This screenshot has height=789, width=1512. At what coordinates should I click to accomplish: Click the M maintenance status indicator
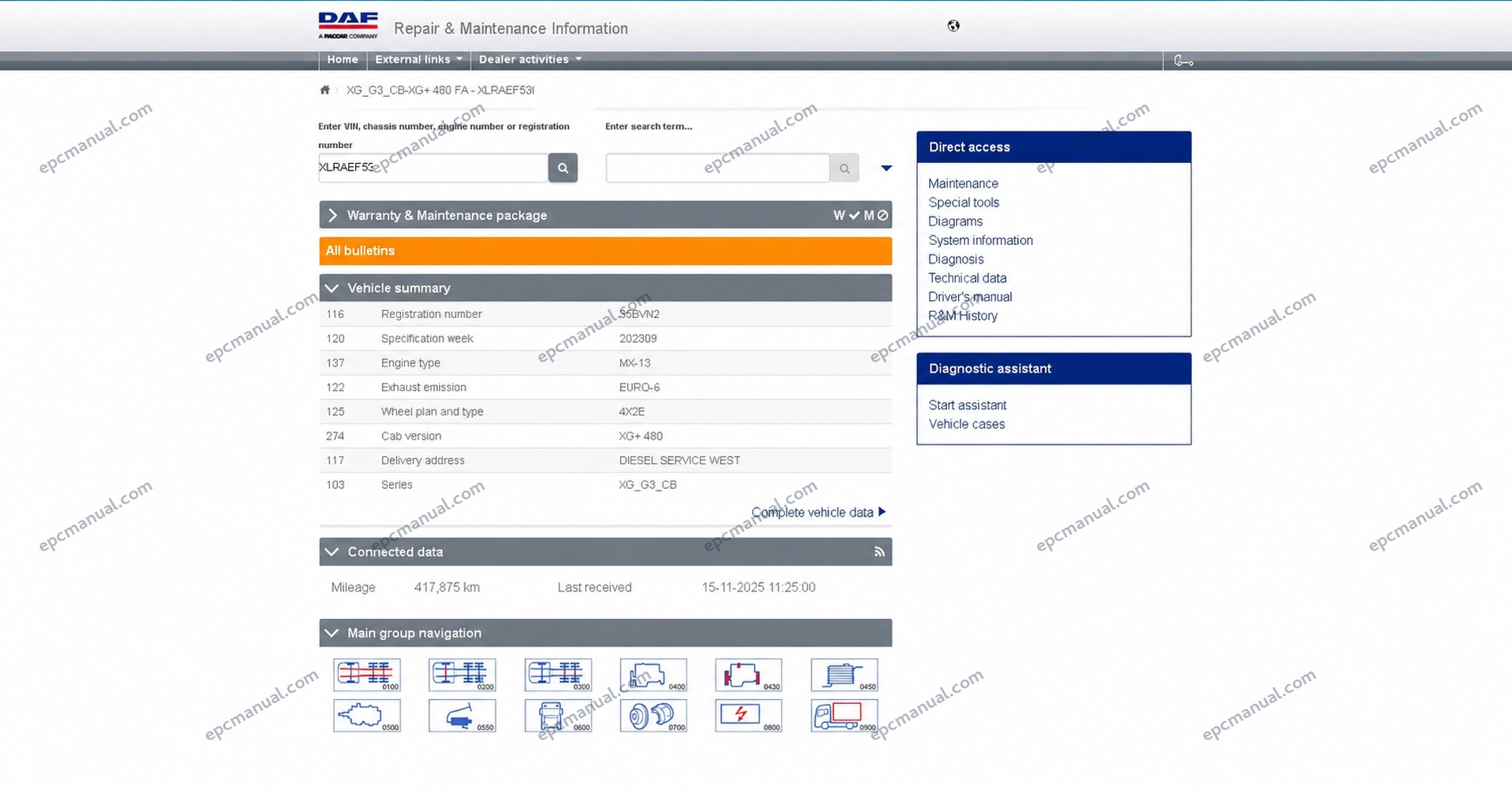(876, 215)
